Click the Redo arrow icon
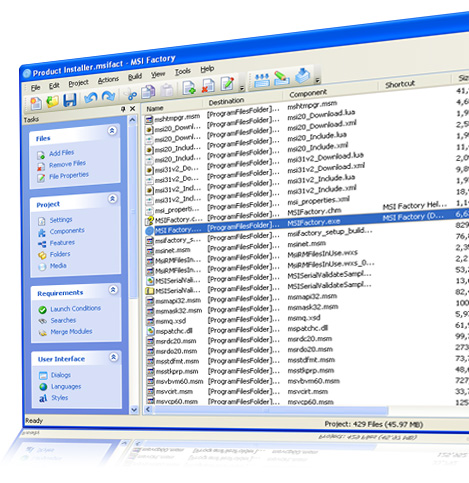Viewport: 469px width, 483px height. [x=108, y=96]
